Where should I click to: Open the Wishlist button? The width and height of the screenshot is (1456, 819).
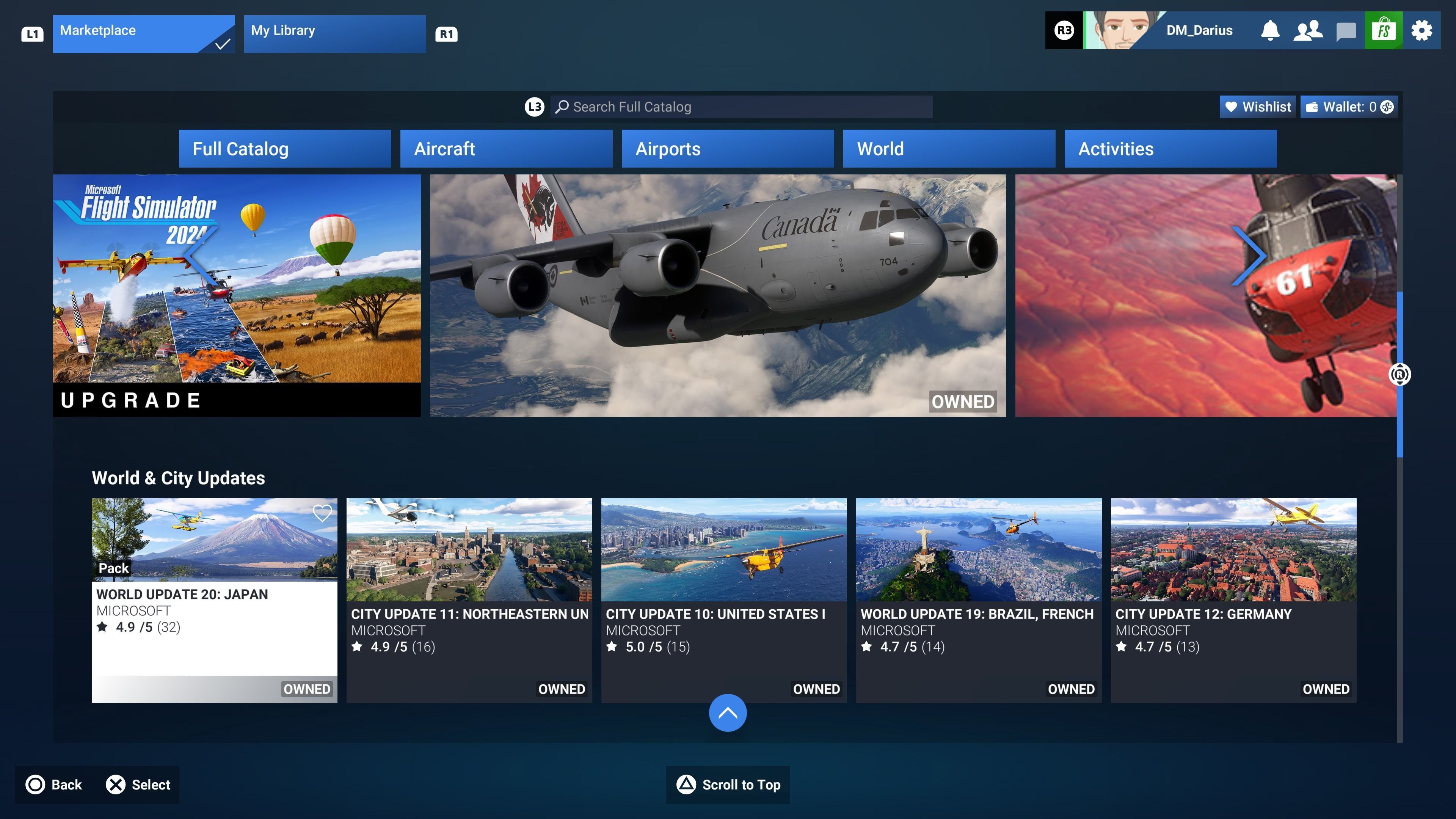1258,107
